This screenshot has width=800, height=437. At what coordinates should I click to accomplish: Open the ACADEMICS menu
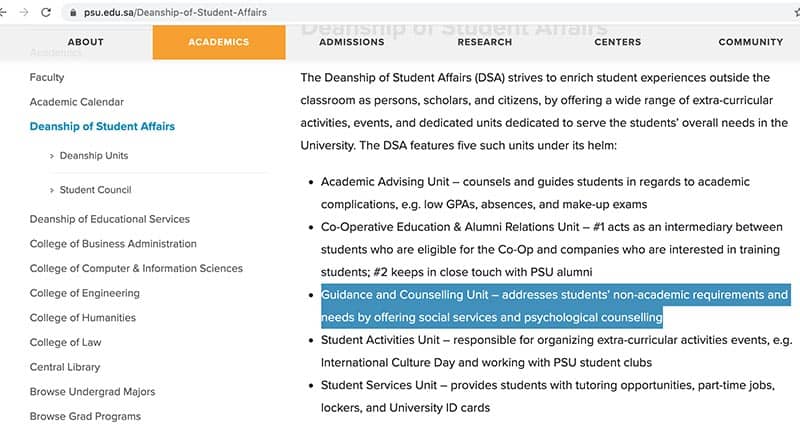click(219, 42)
